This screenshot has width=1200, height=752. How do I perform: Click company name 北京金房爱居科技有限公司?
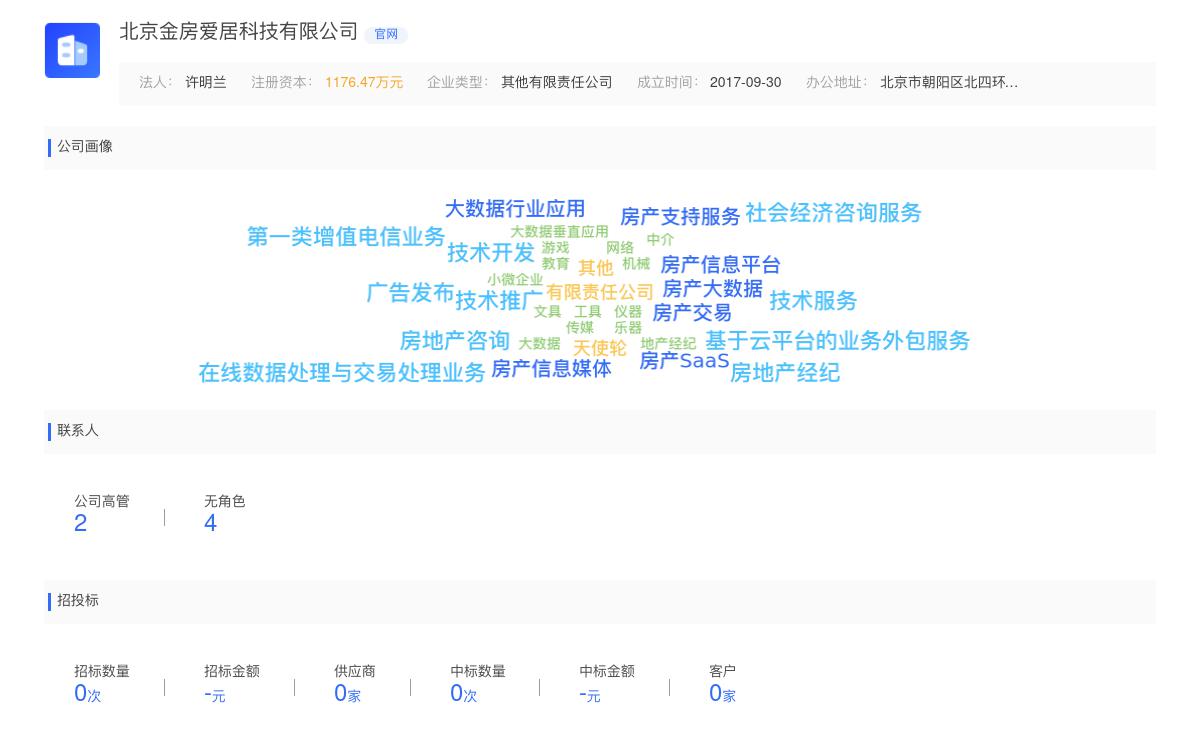[239, 31]
